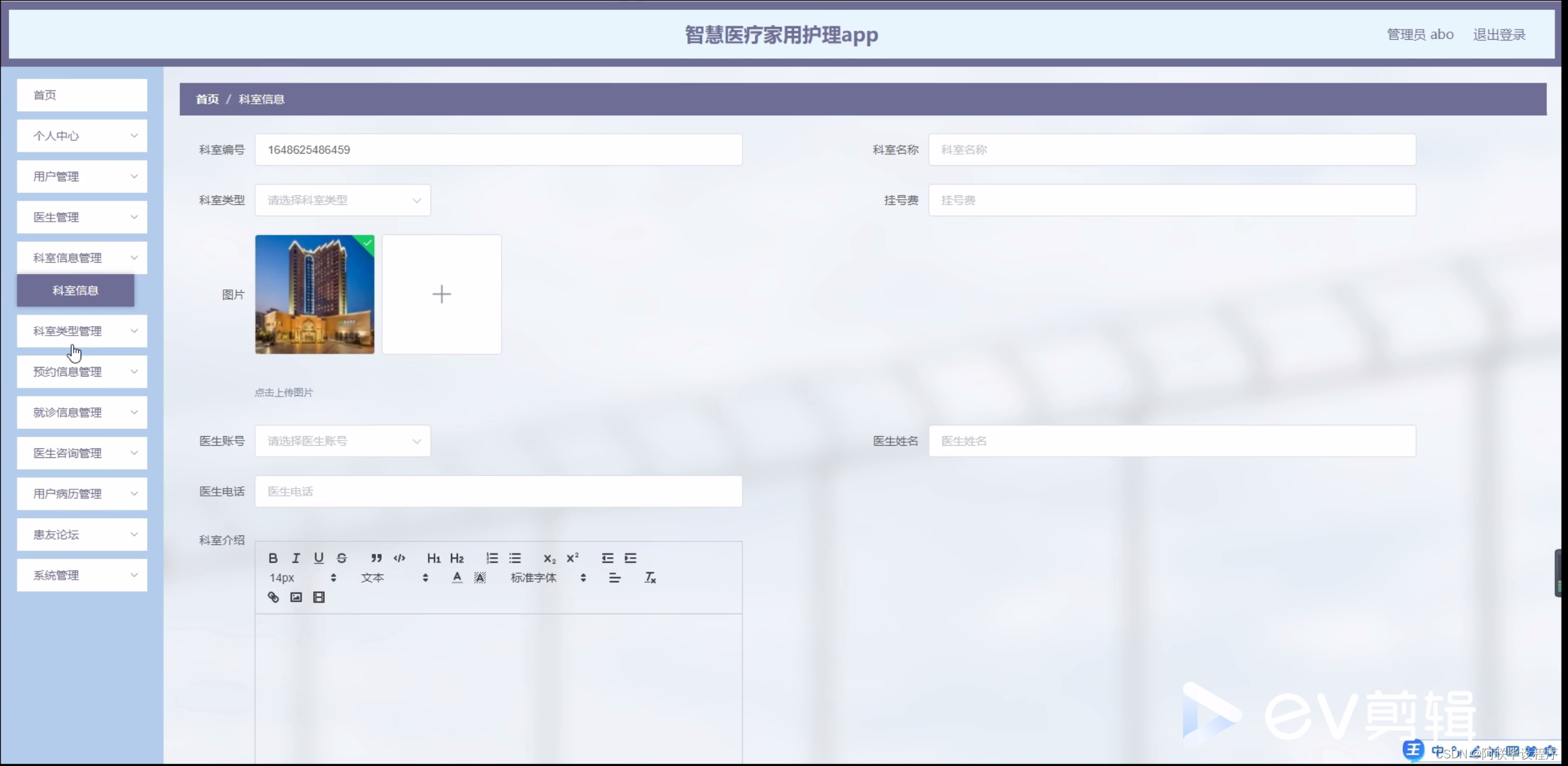Insert a hyperlink via the link icon
Screen dimensions: 1568x766
tap(274, 597)
